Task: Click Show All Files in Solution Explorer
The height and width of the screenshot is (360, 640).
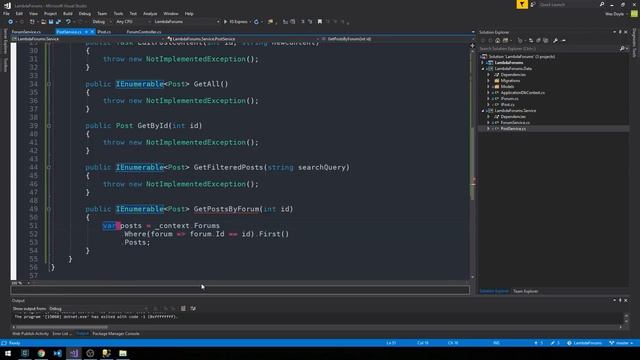Action: pyautogui.click(x=546, y=40)
